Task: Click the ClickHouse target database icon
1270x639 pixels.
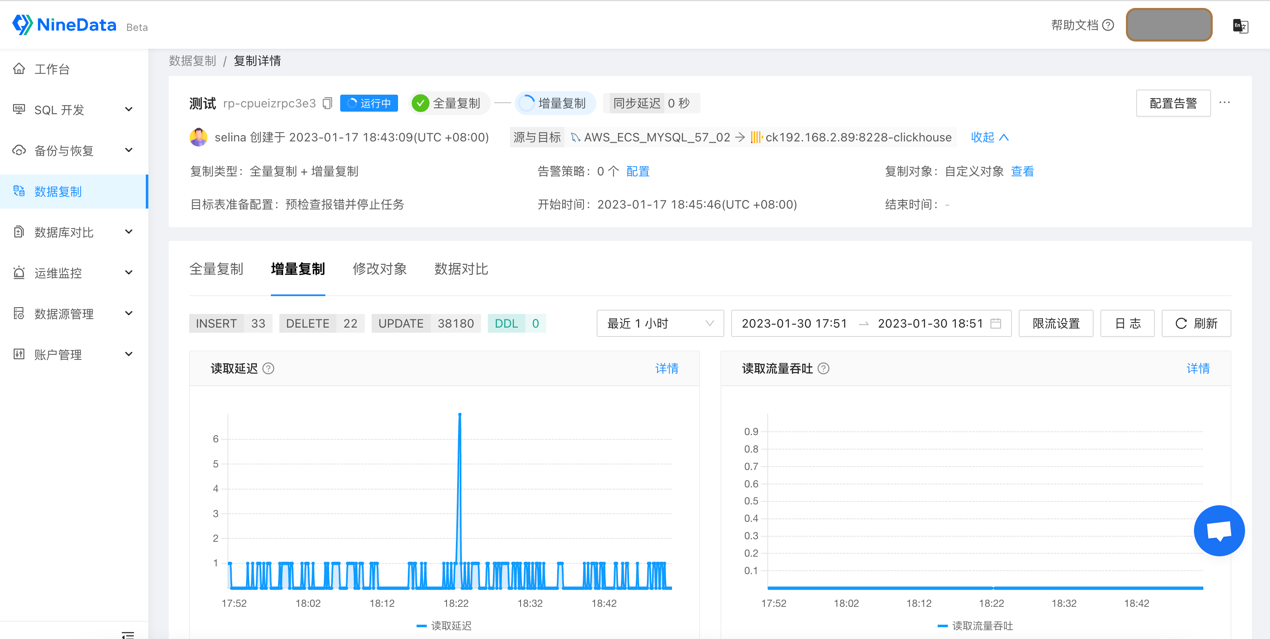Action: click(x=756, y=137)
